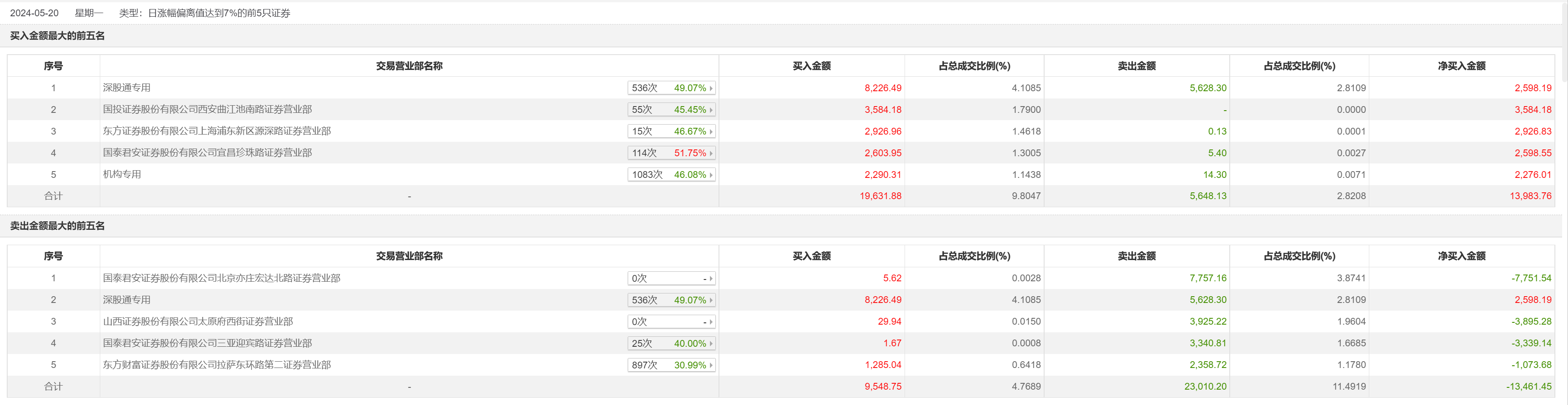Expand 0次 box for 国泰君安北京亦庄 row
Image resolution: width=1568 pixels, height=405 pixels.
coord(671,279)
